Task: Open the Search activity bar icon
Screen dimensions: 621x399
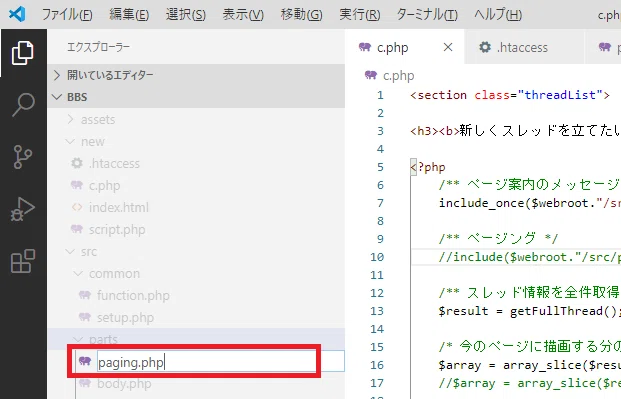Action: point(23,104)
